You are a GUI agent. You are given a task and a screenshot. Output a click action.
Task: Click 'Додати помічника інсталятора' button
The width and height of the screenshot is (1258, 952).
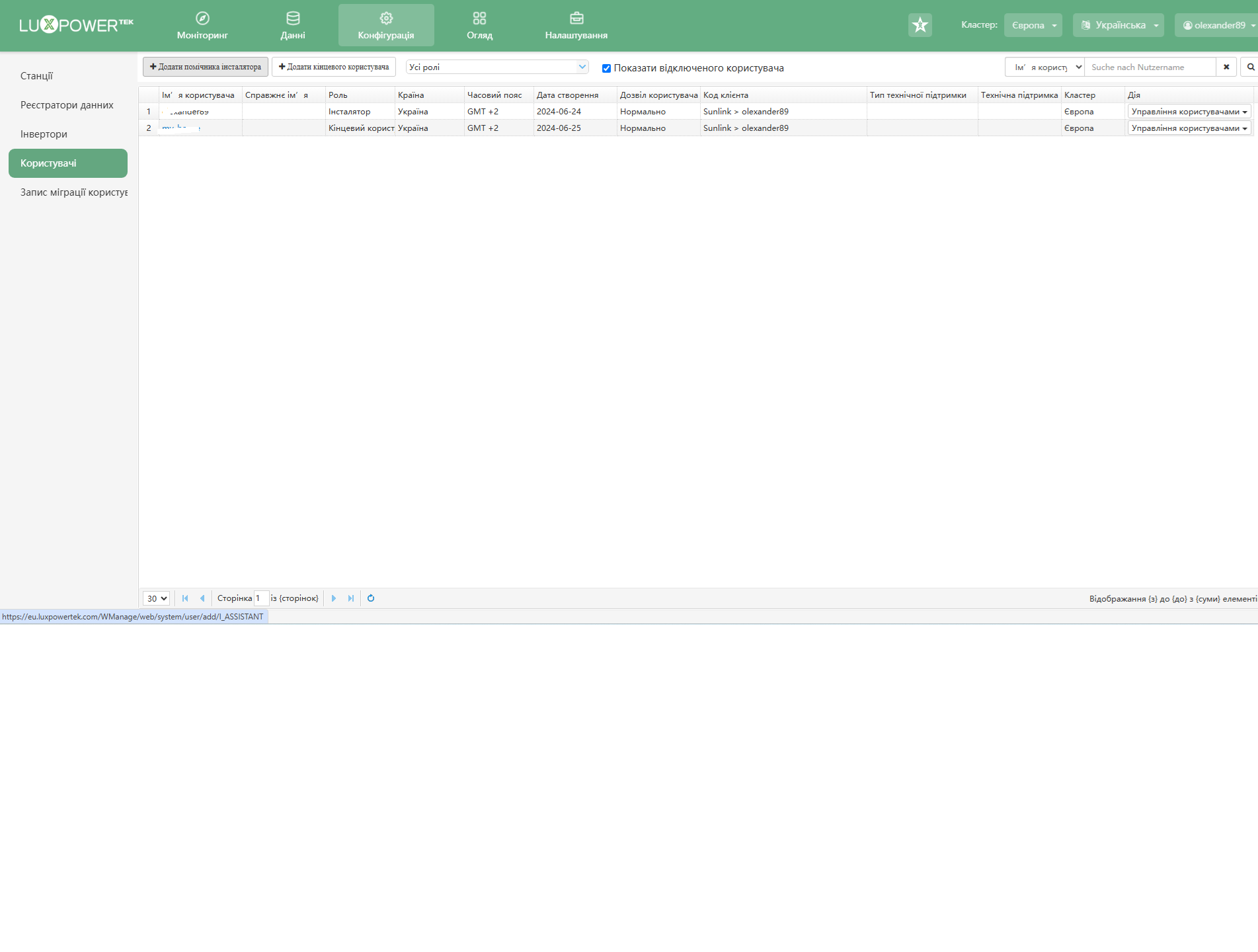click(x=206, y=67)
